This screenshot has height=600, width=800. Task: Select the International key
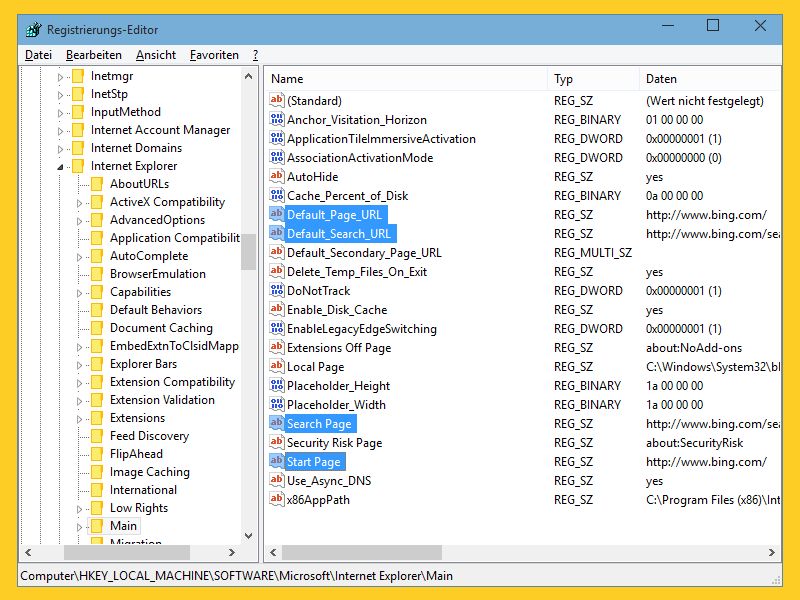tap(143, 490)
